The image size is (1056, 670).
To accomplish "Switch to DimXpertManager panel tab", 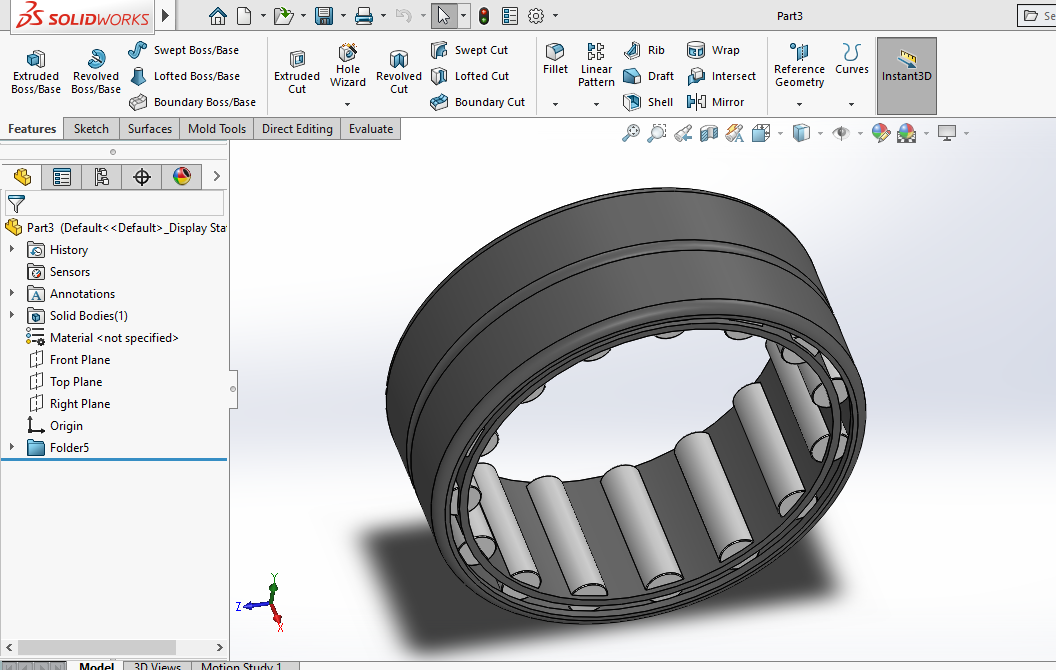I will [x=141, y=177].
